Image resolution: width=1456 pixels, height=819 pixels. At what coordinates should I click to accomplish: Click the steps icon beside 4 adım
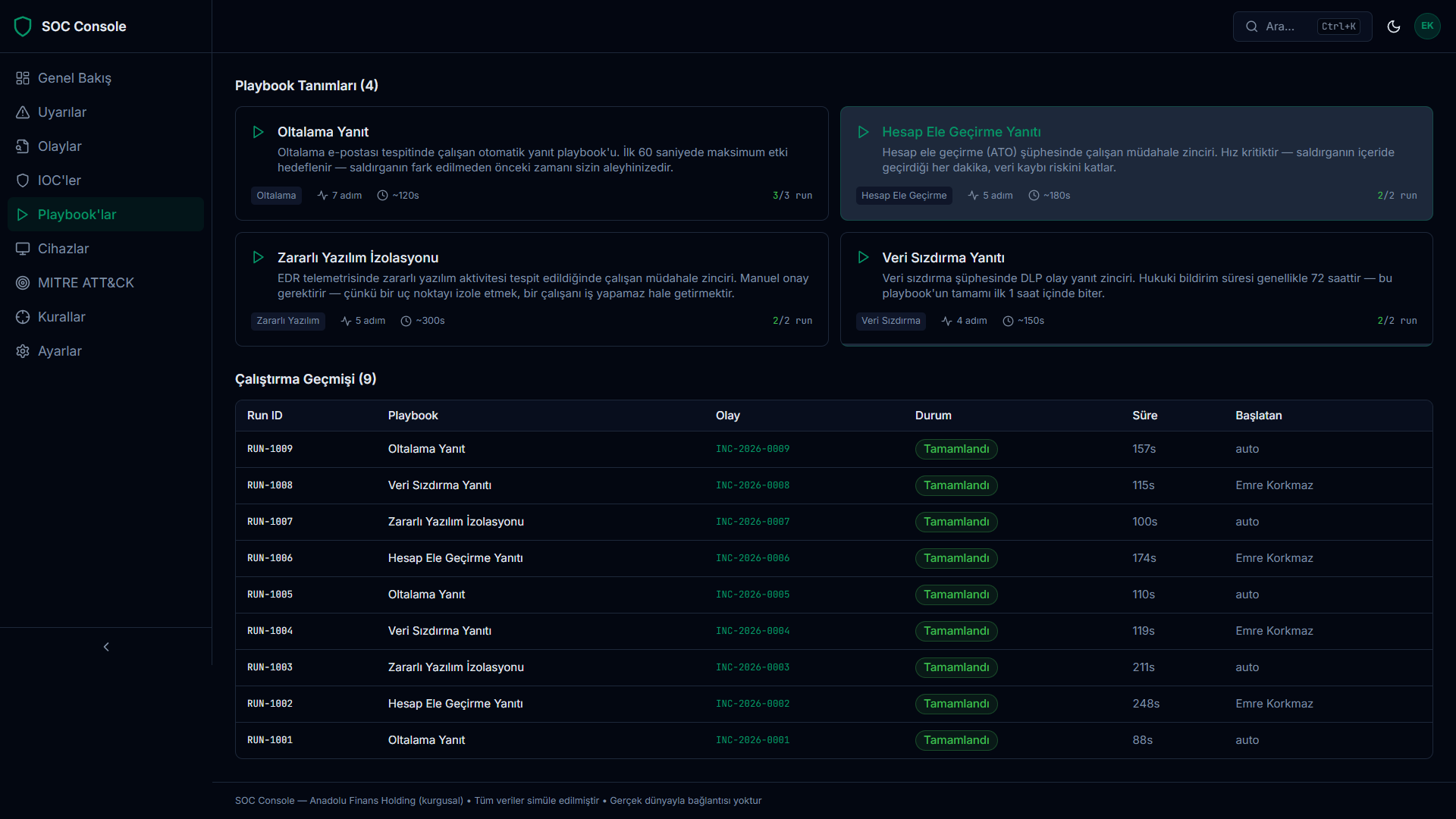tap(947, 322)
